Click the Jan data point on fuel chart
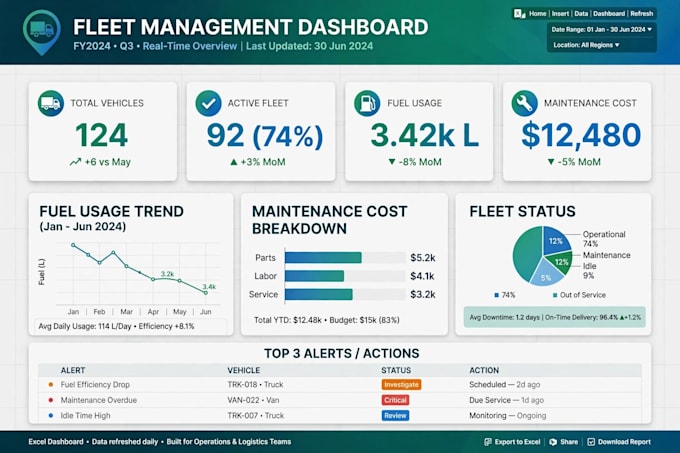The width and height of the screenshot is (680, 453). 73,245
